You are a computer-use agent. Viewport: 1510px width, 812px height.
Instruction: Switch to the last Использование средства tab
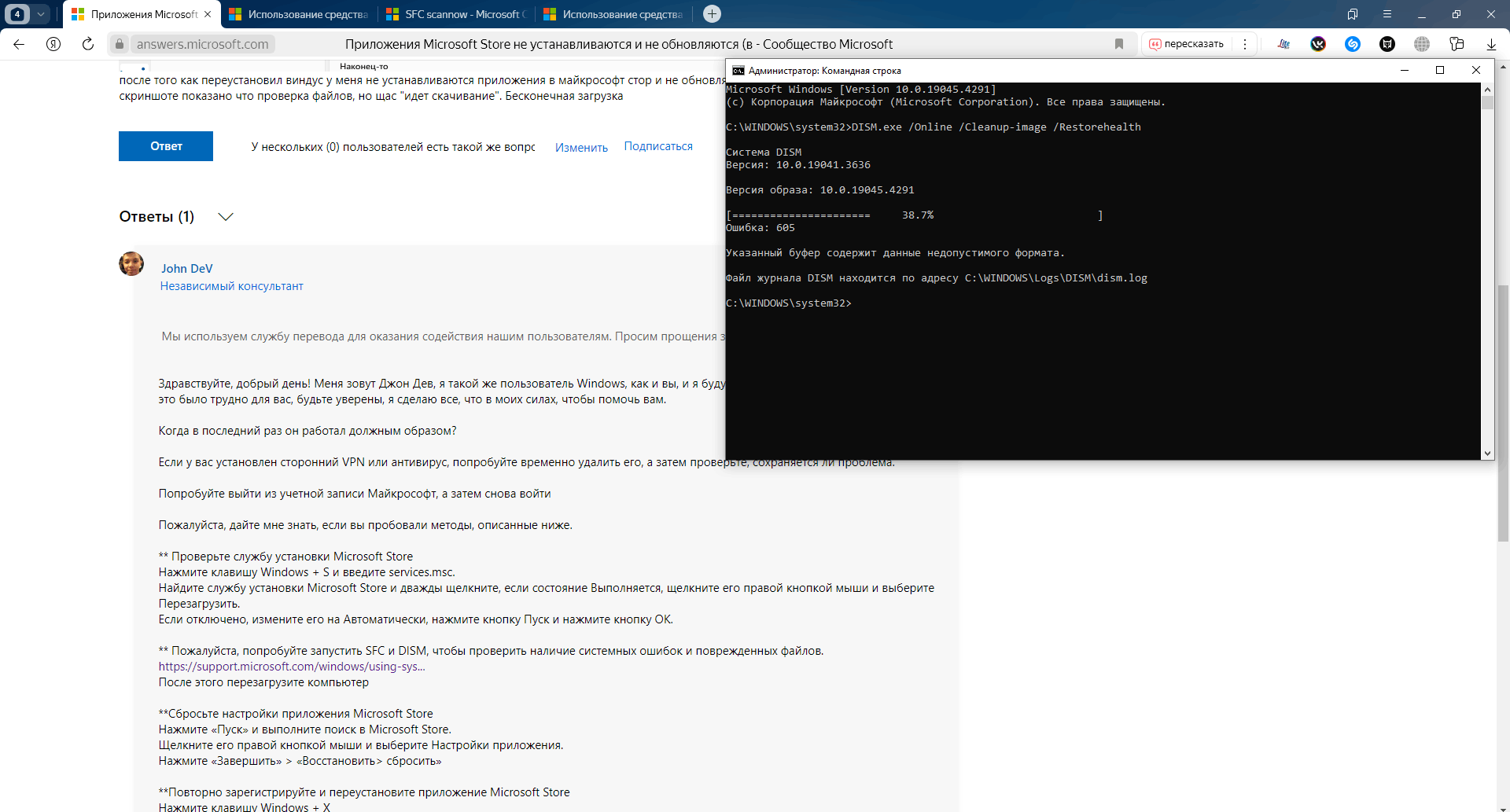click(614, 14)
